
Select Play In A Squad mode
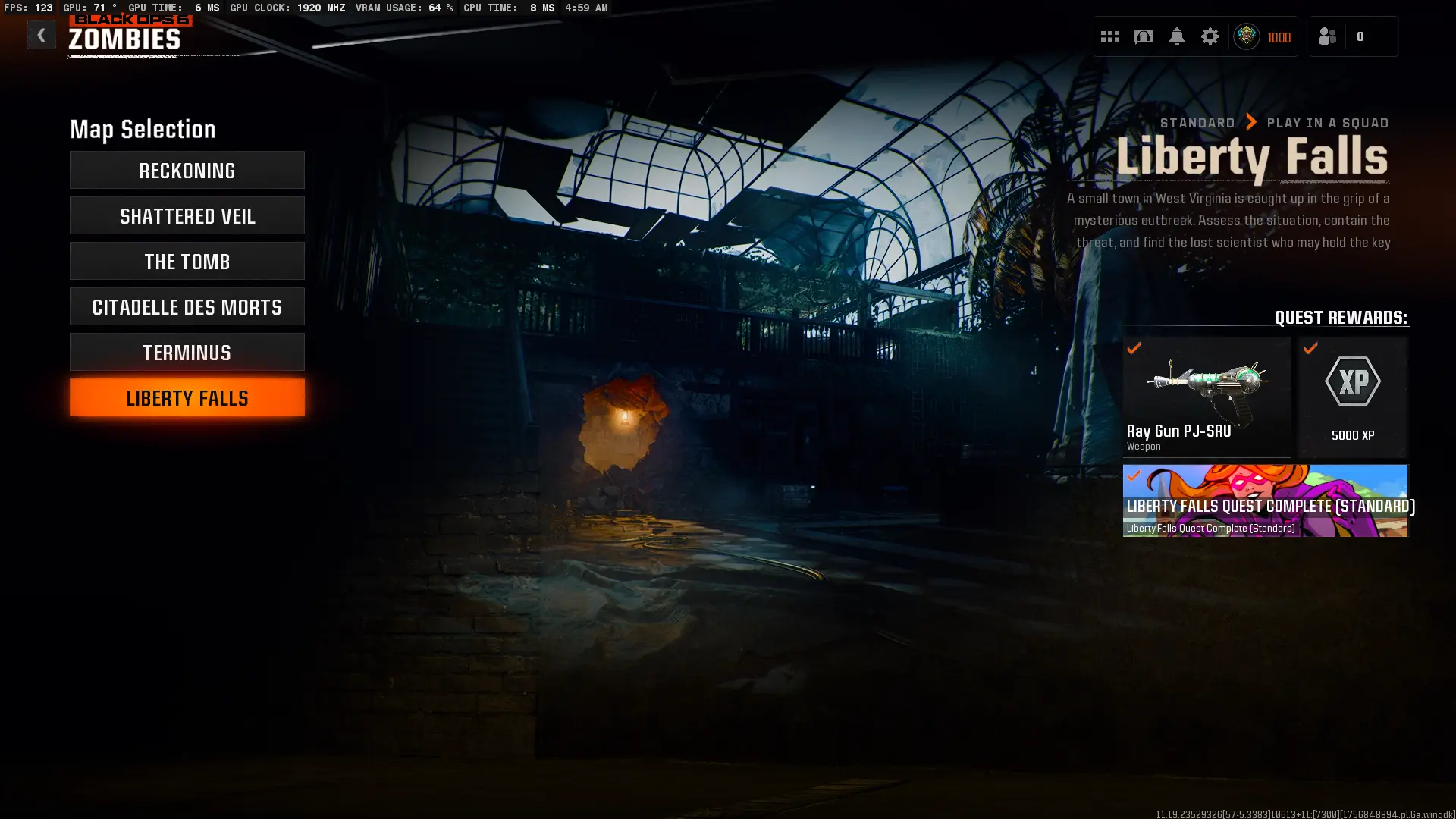(1327, 123)
